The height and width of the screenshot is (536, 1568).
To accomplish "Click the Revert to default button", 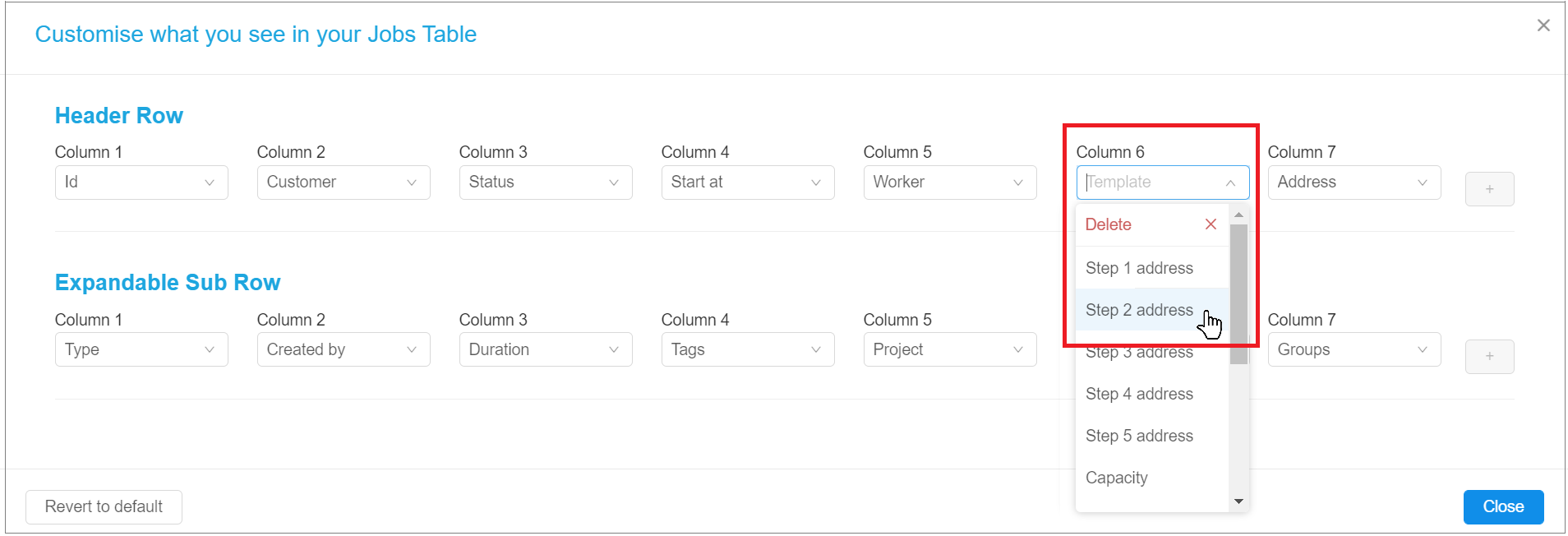I will [x=103, y=506].
